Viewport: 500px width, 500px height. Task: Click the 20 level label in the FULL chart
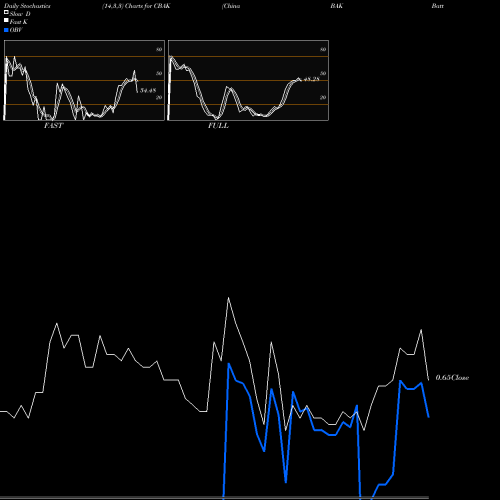[x=323, y=97]
